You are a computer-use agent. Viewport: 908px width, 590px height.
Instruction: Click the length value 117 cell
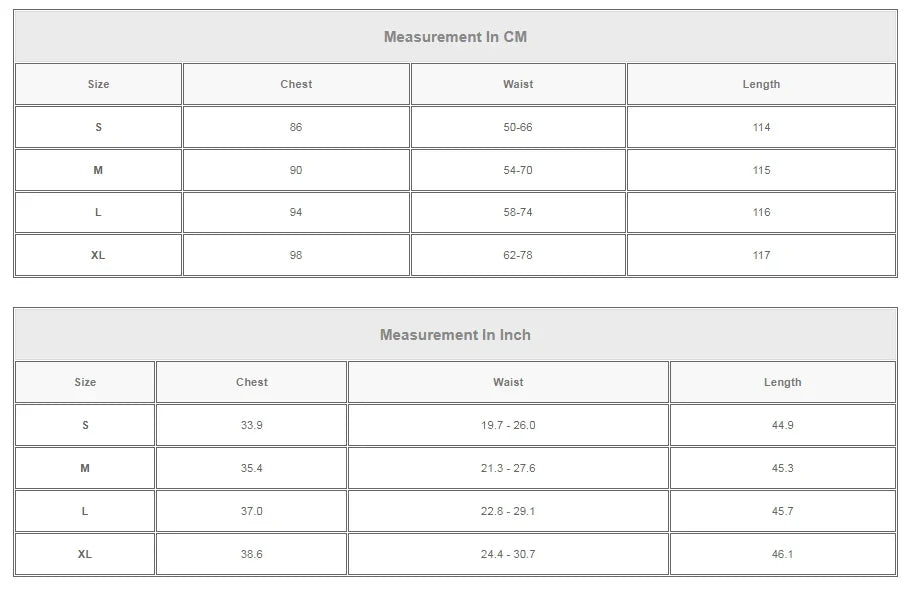pyautogui.click(x=761, y=255)
